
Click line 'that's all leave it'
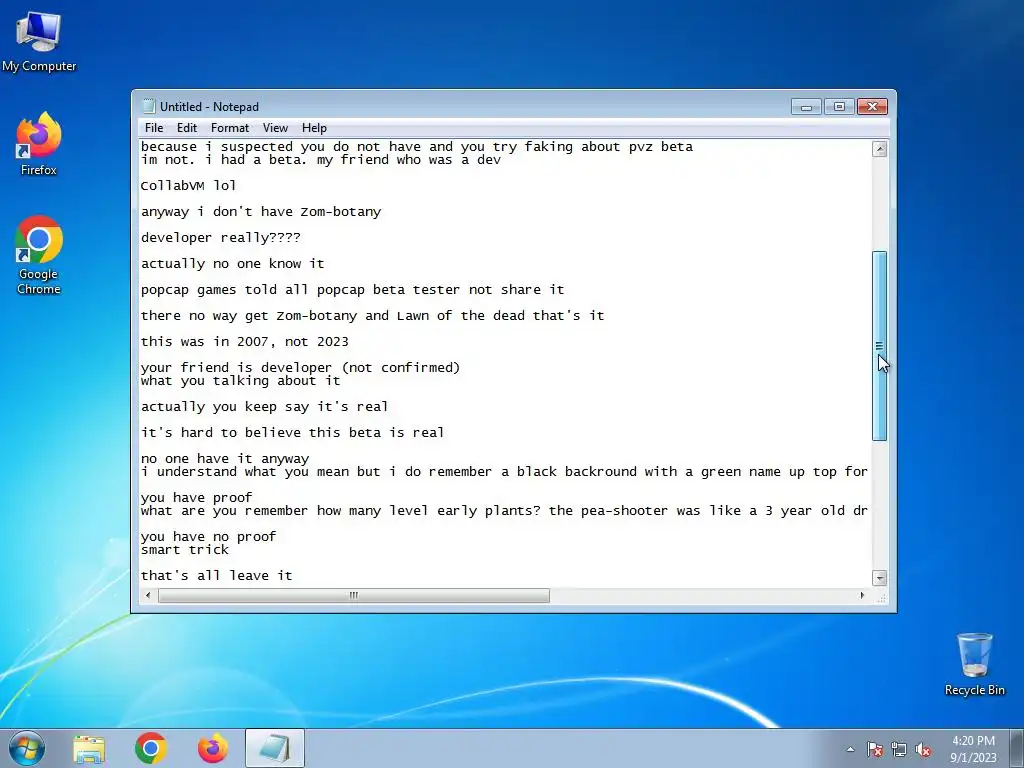point(217,575)
